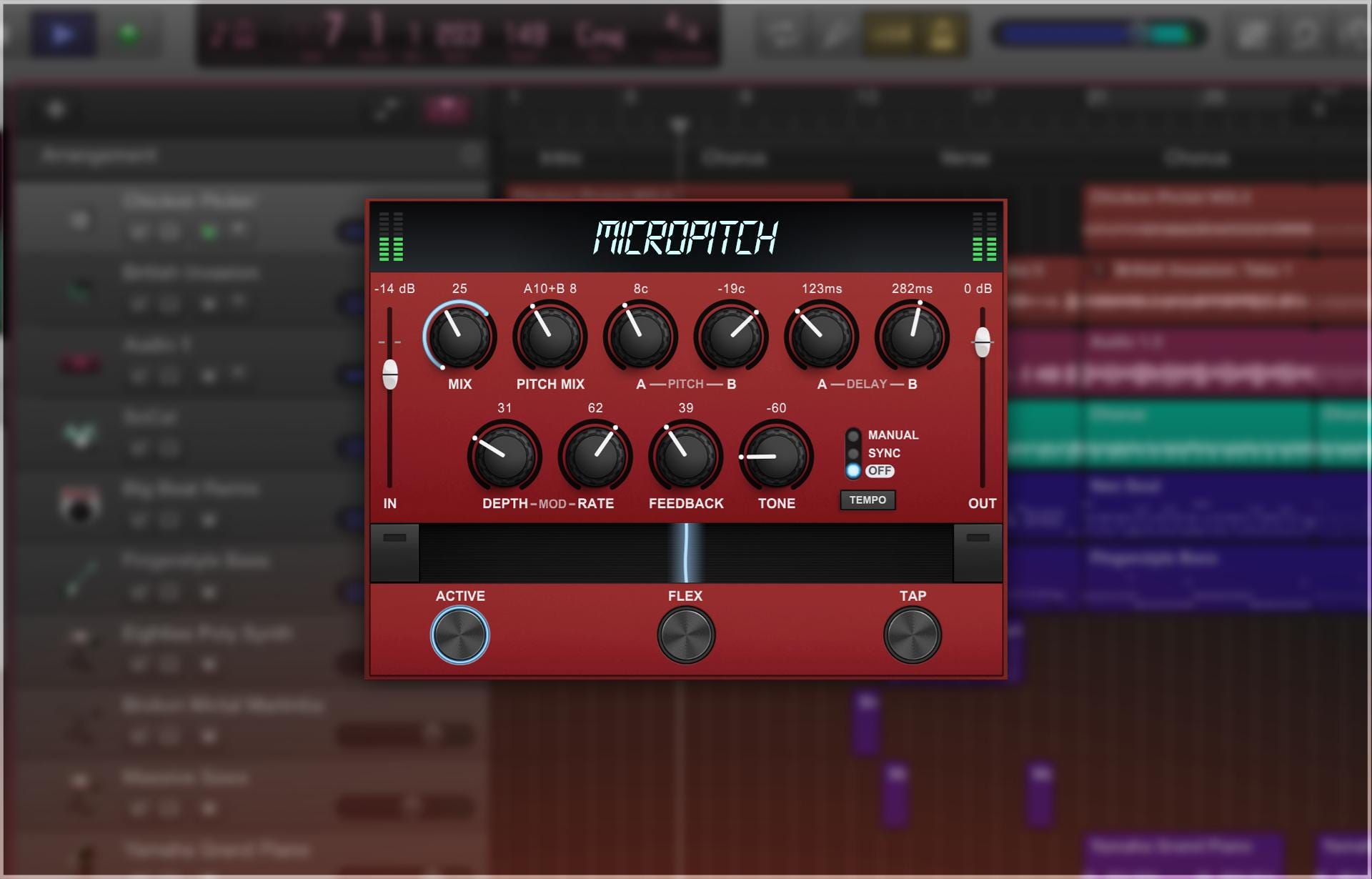Select the SYNC tempo mode
1372x879 pixels.
874,453
